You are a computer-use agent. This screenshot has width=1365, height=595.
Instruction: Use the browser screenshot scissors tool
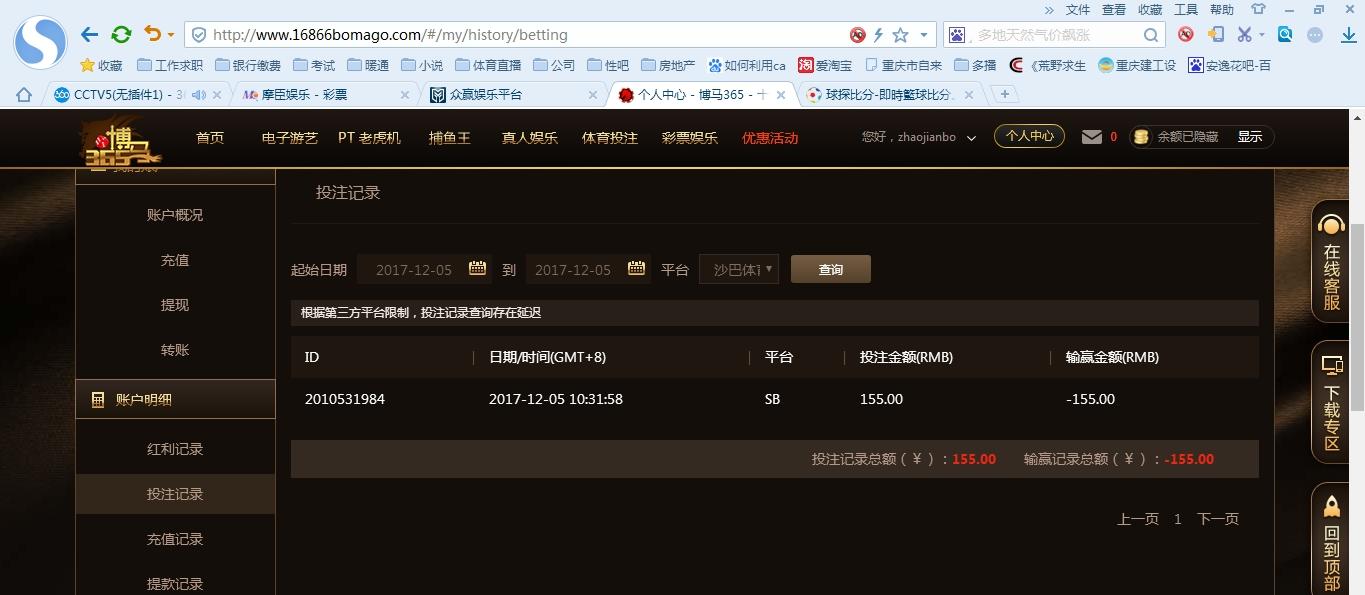coord(1244,34)
